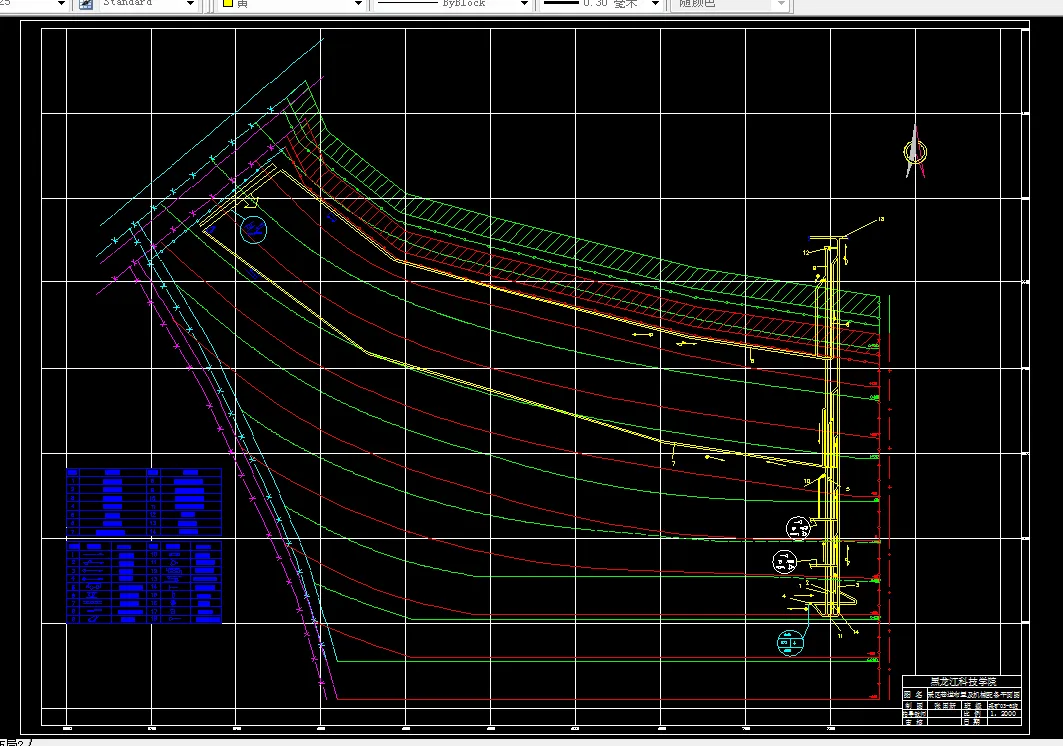Click the 1:2000 scale cell in title block
Viewport: 1063px width, 746px height.
pos(1002,713)
